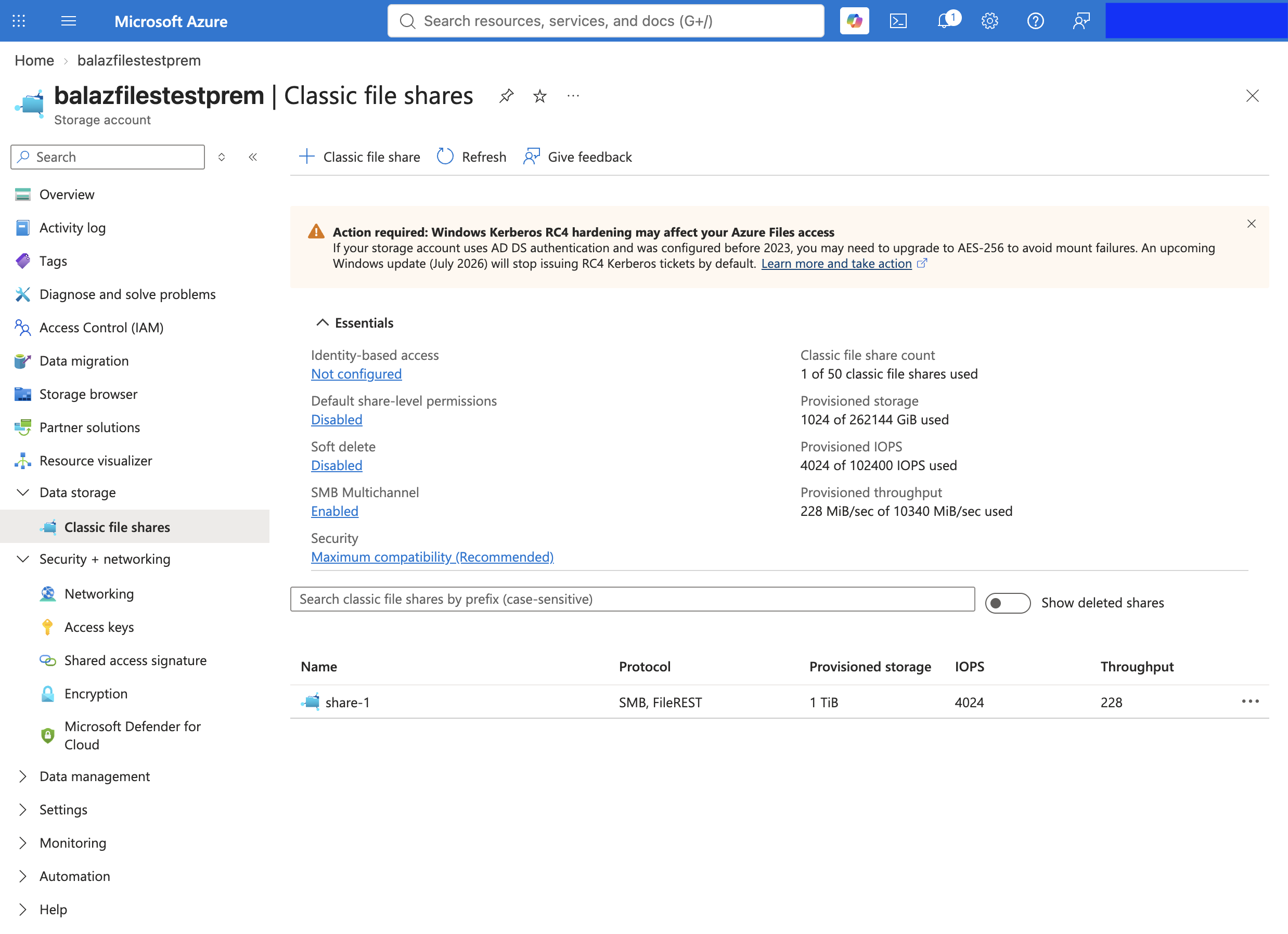The height and width of the screenshot is (934, 1288).
Task: Click the global search resources box
Action: point(606,21)
